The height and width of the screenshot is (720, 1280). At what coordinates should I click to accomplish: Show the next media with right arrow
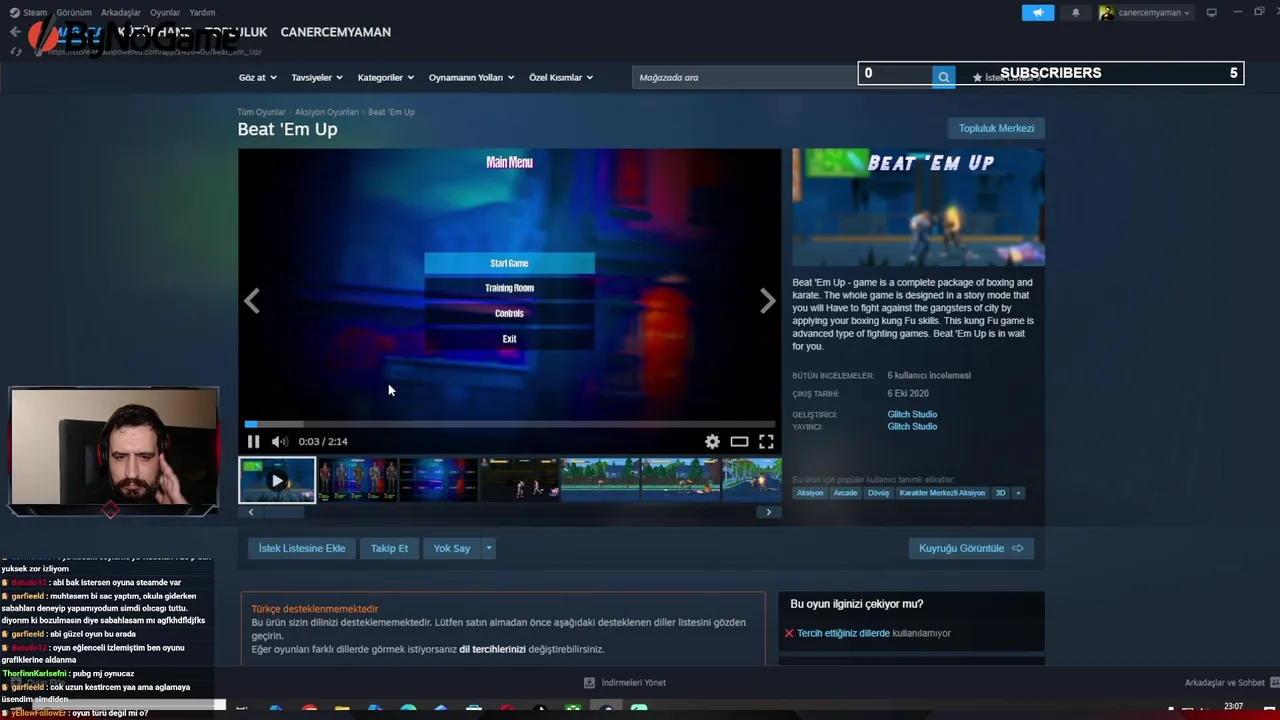click(767, 300)
